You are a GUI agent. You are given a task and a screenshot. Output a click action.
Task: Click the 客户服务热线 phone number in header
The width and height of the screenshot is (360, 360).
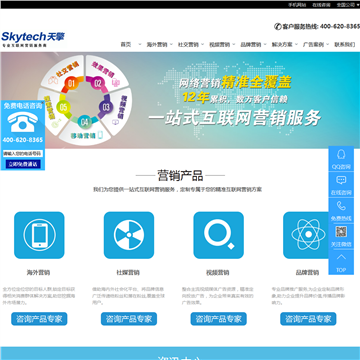340,26
